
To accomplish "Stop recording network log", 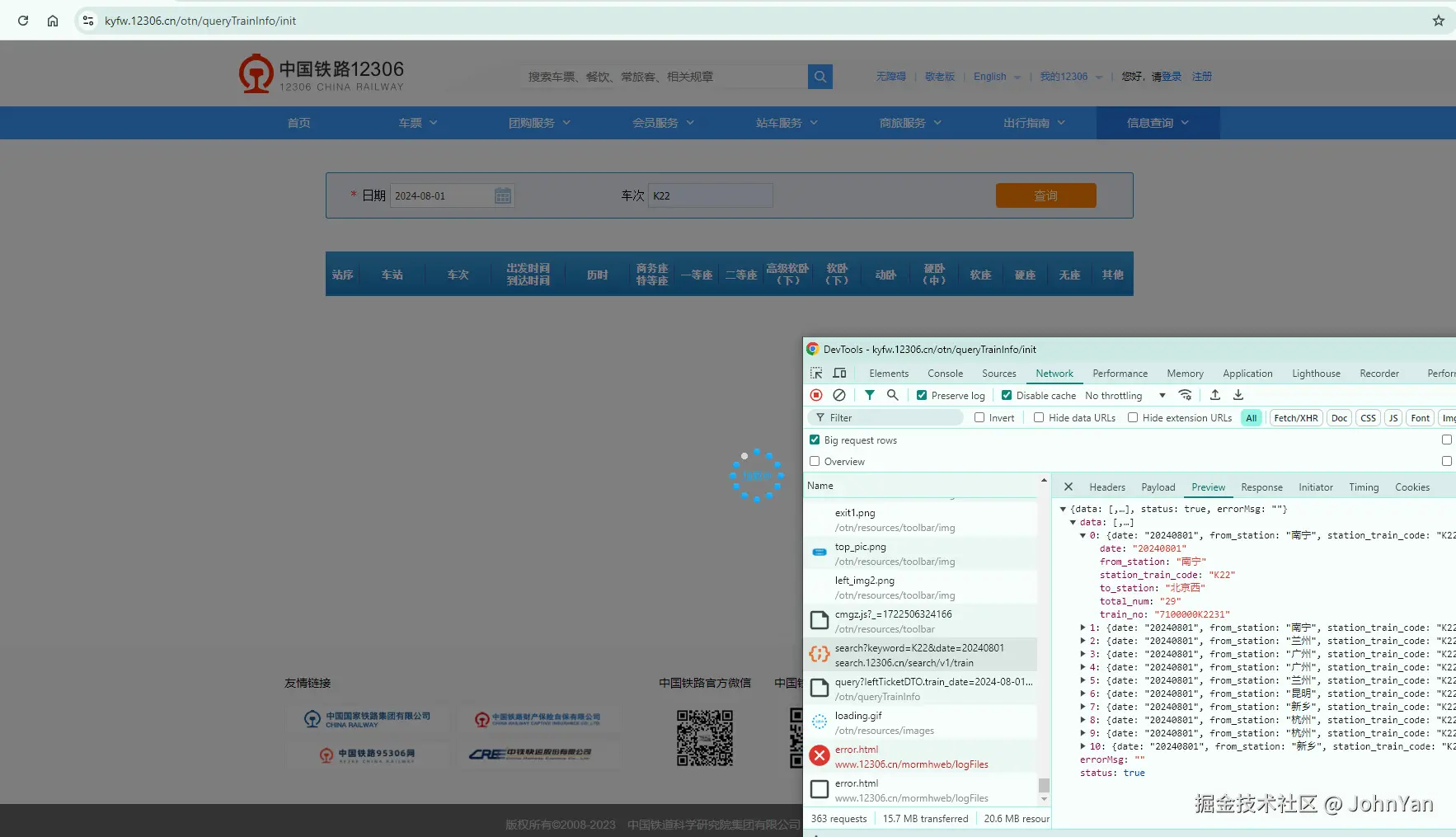I will coord(816,395).
